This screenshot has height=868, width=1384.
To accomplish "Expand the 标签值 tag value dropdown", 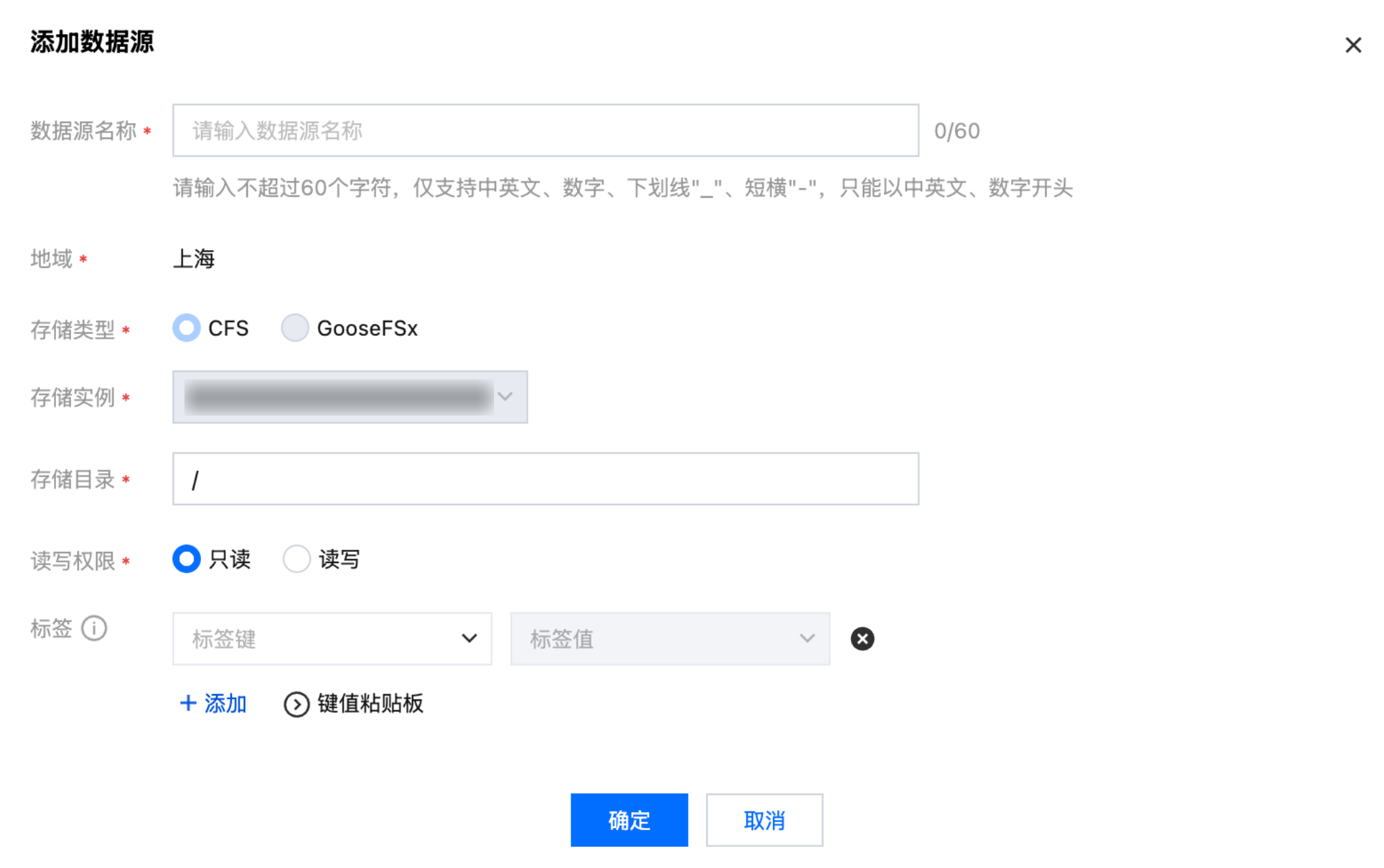I will (x=669, y=638).
